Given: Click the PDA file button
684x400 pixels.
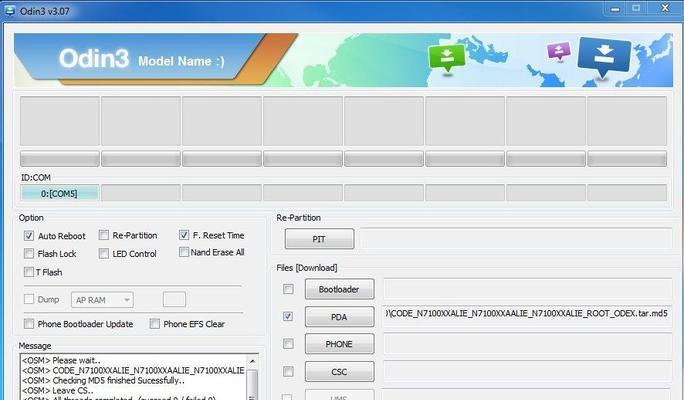Looking at the screenshot, I should click(339, 317).
